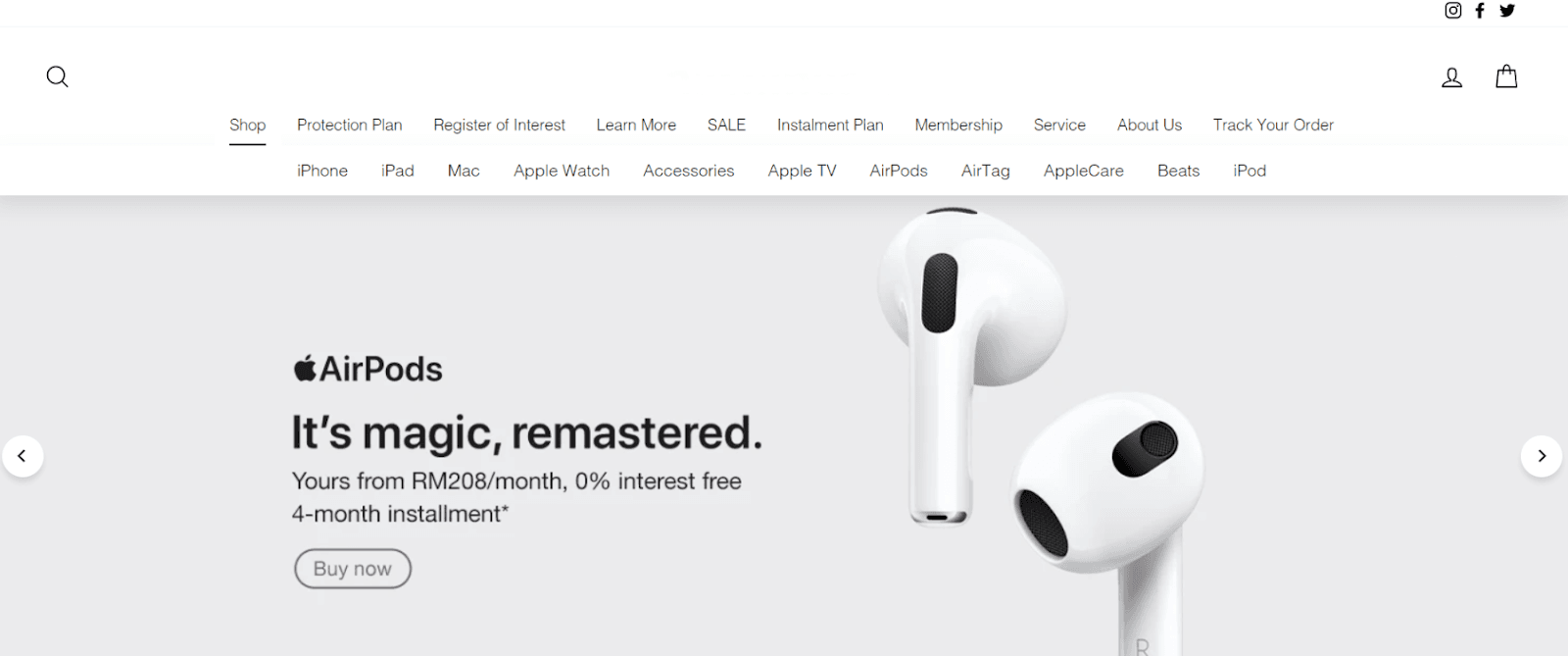The height and width of the screenshot is (656, 1568).
Task: Click the AirPods hero banner image
Action: click(1039, 427)
